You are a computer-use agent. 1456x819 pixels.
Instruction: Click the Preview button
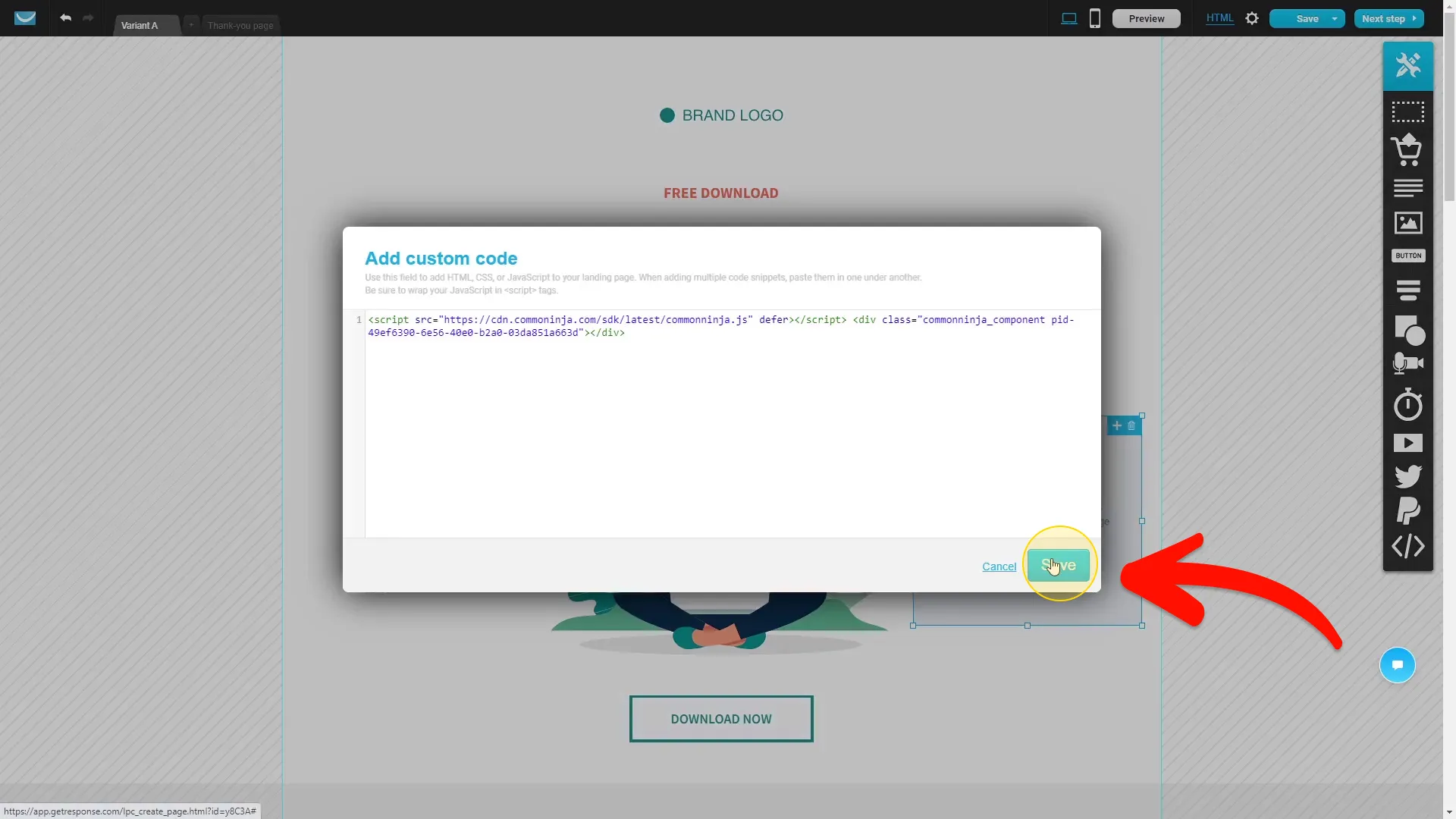tap(1146, 18)
